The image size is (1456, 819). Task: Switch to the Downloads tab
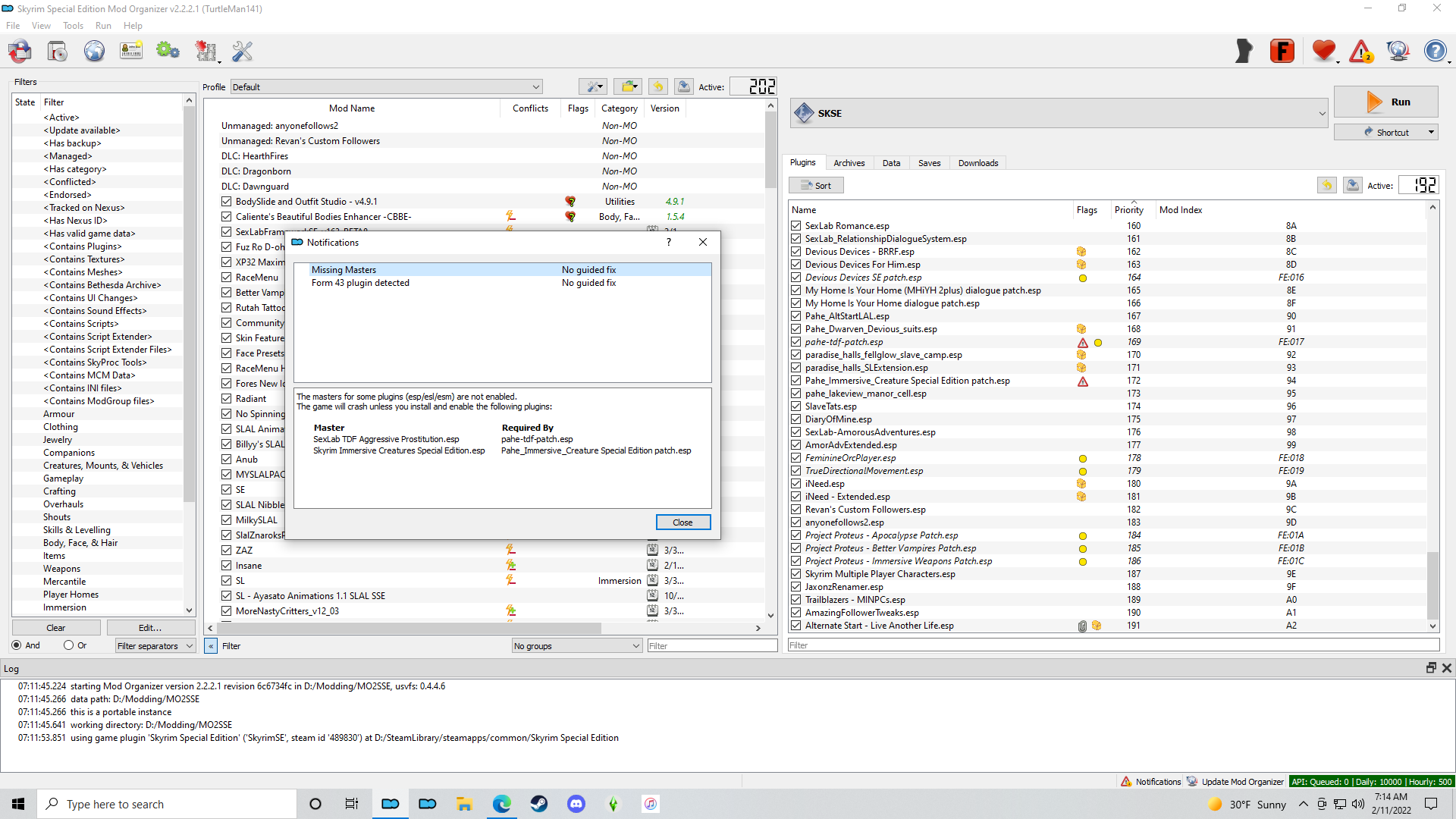[977, 163]
